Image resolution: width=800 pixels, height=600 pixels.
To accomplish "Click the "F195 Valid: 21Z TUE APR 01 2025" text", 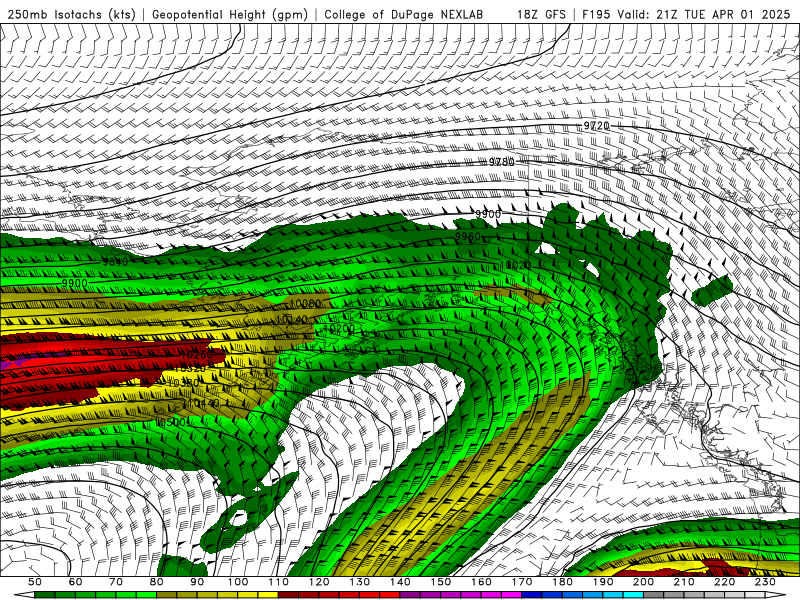I will click(686, 14).
